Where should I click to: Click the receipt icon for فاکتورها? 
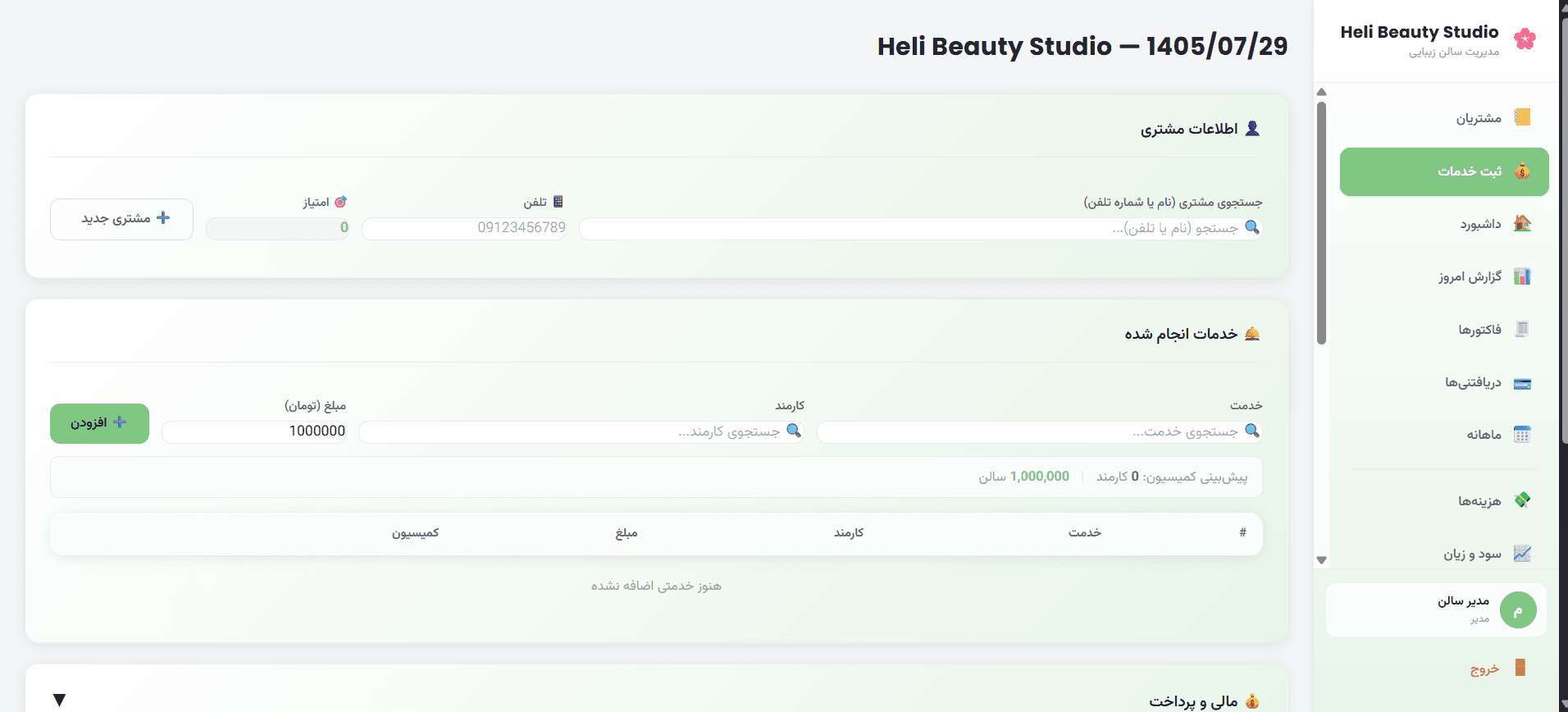1522,329
